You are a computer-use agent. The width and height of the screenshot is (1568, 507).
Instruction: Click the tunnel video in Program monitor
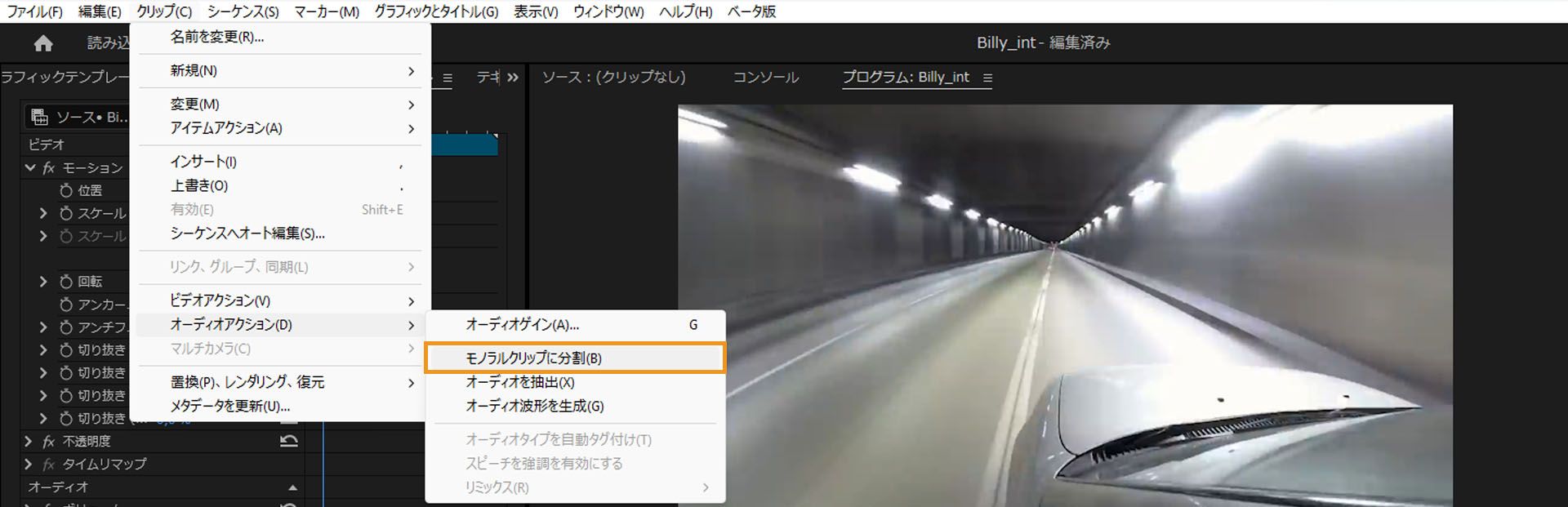tap(1065, 305)
